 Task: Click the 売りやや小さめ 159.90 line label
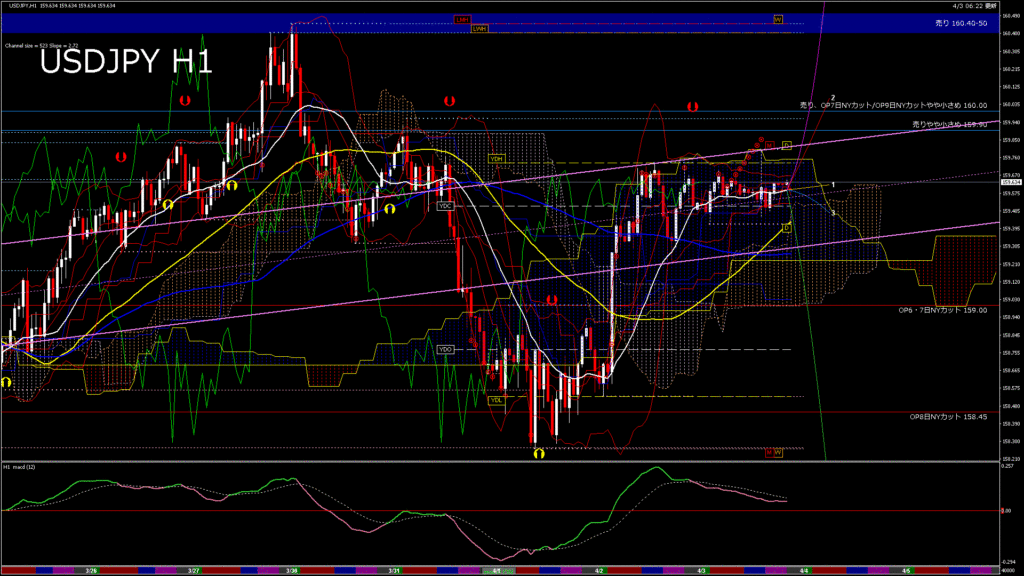949,124
